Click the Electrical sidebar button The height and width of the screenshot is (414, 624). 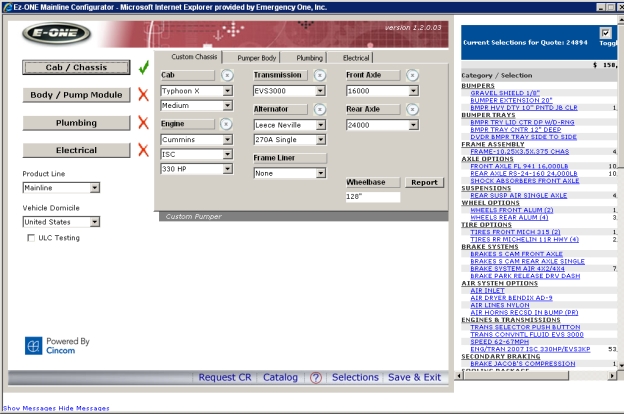coord(76,150)
